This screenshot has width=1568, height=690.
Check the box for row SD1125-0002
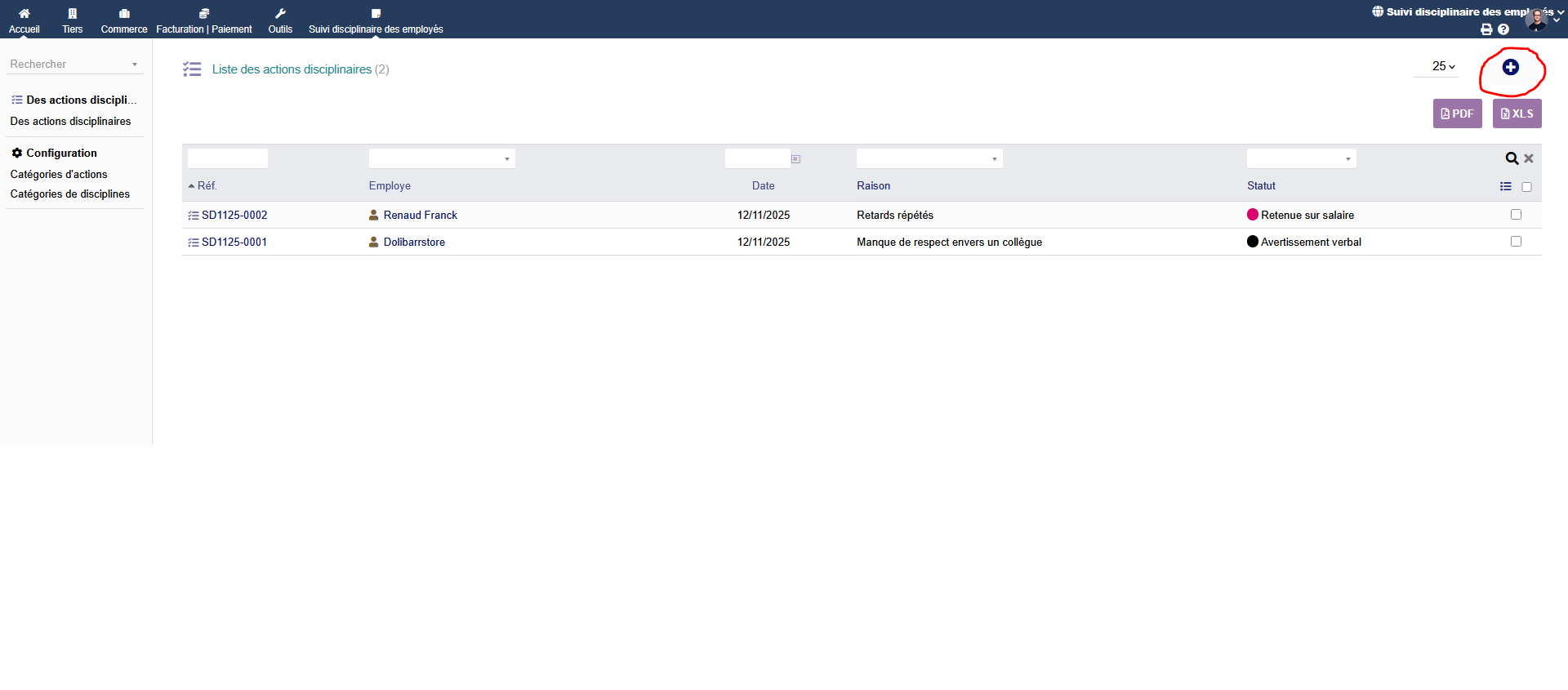(x=1516, y=215)
